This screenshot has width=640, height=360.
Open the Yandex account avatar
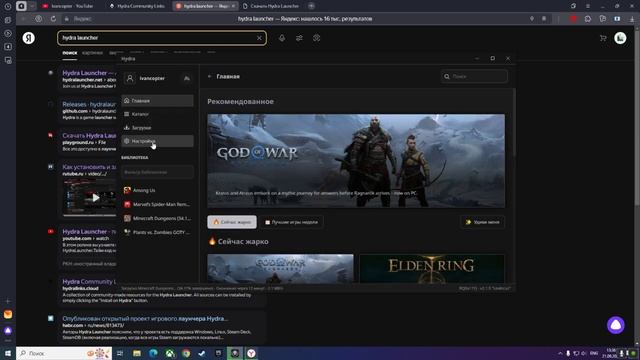pyautogui.click(x=620, y=38)
